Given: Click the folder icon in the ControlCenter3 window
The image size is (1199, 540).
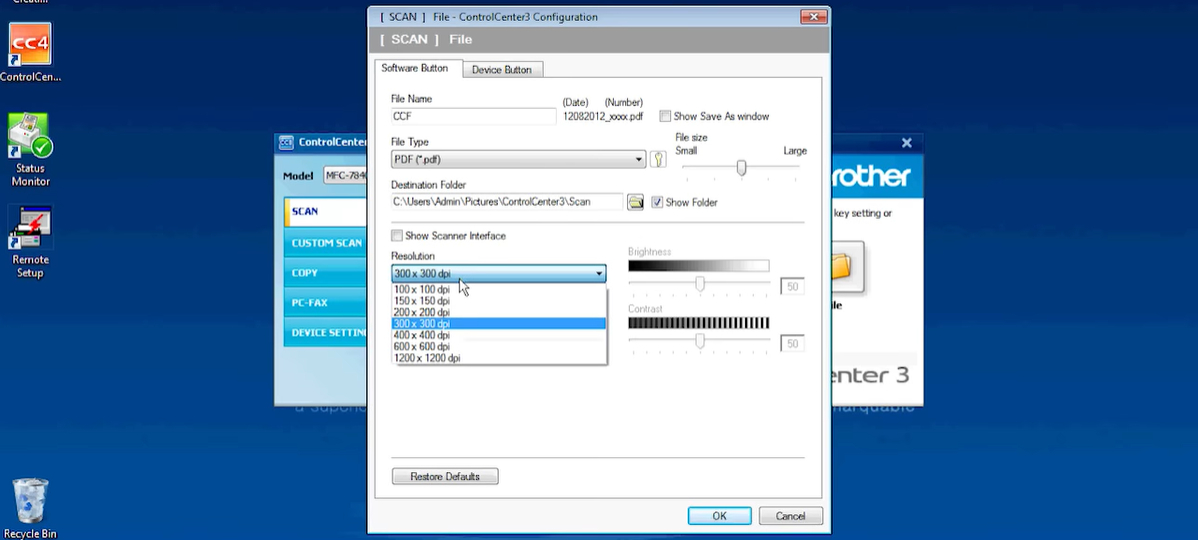Looking at the screenshot, I should pyautogui.click(x=840, y=267).
